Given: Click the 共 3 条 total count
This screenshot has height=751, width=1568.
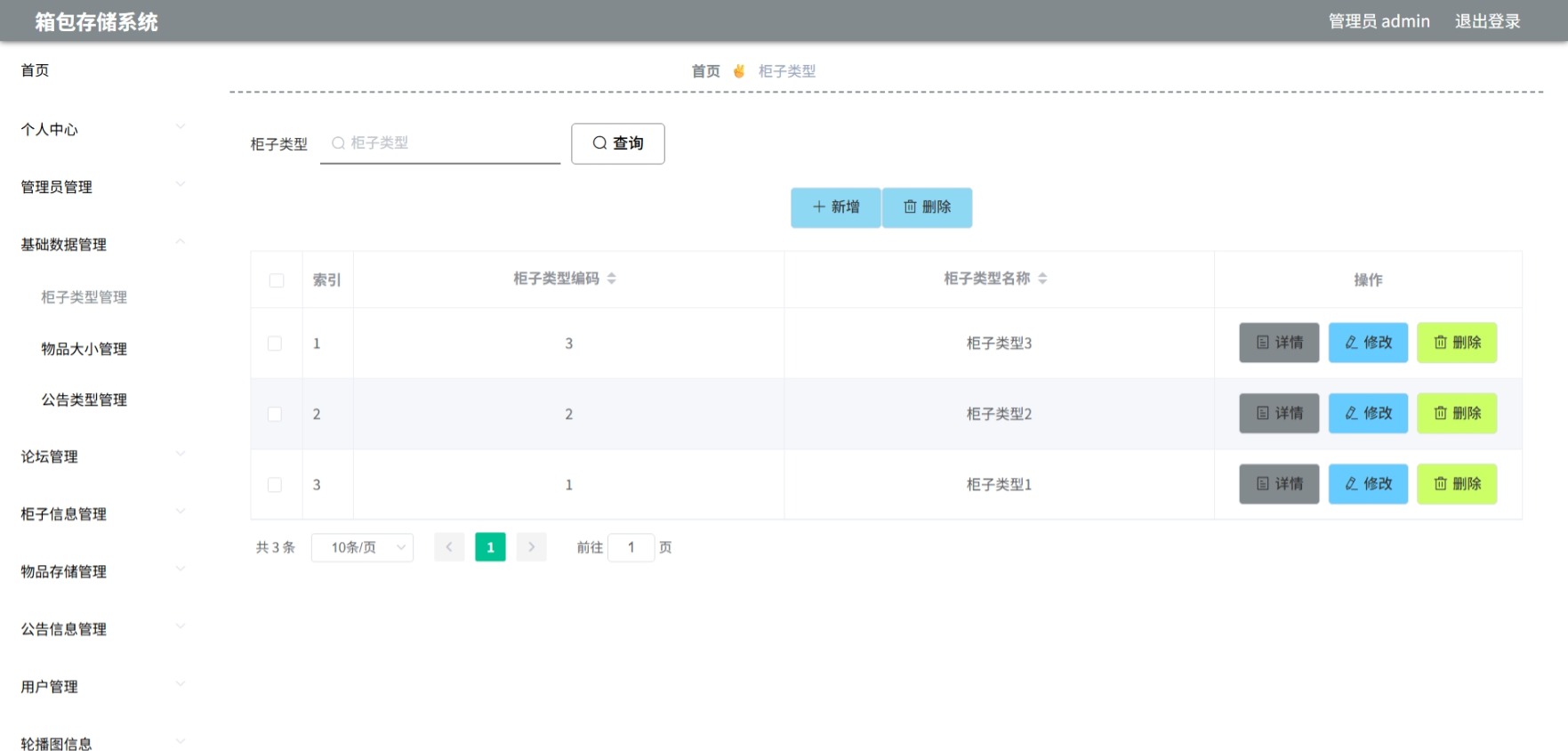Looking at the screenshot, I should coord(276,547).
